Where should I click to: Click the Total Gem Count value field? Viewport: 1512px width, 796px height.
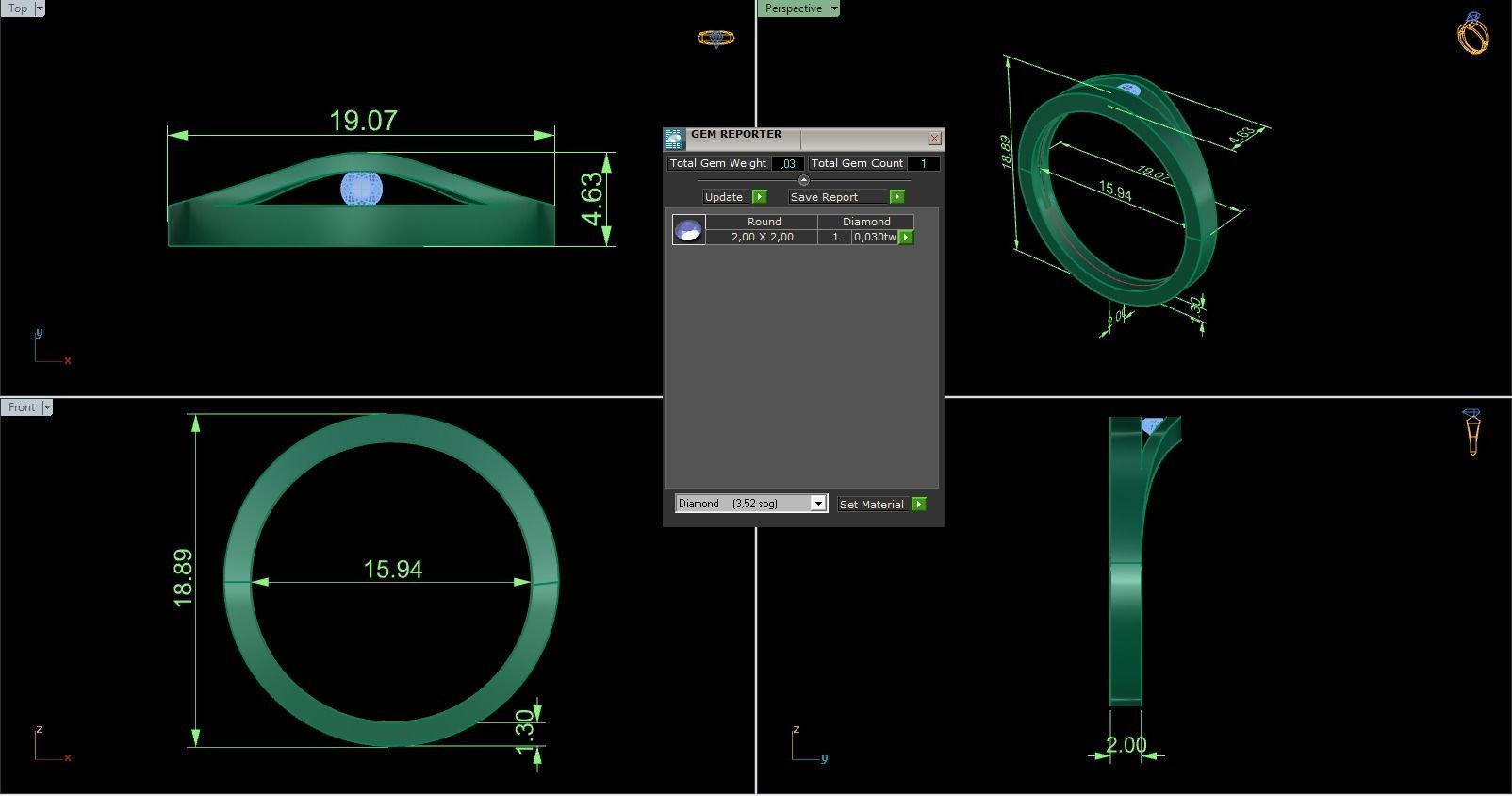tap(923, 164)
